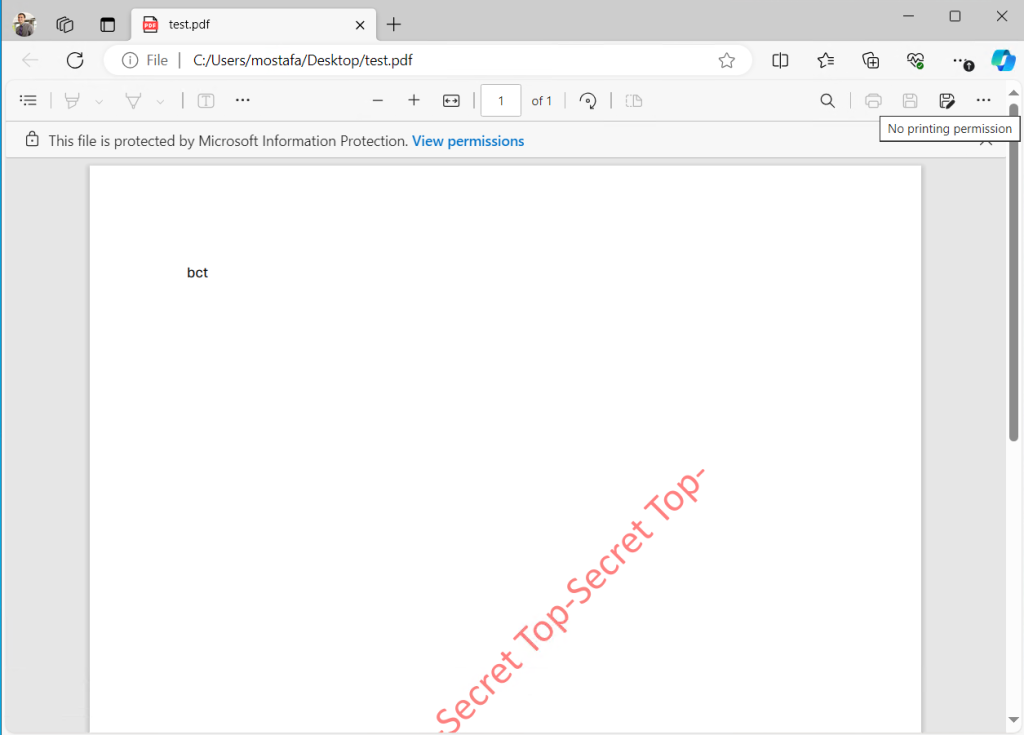This screenshot has height=735, width=1024.
Task: Refresh the page
Action: click(75, 61)
